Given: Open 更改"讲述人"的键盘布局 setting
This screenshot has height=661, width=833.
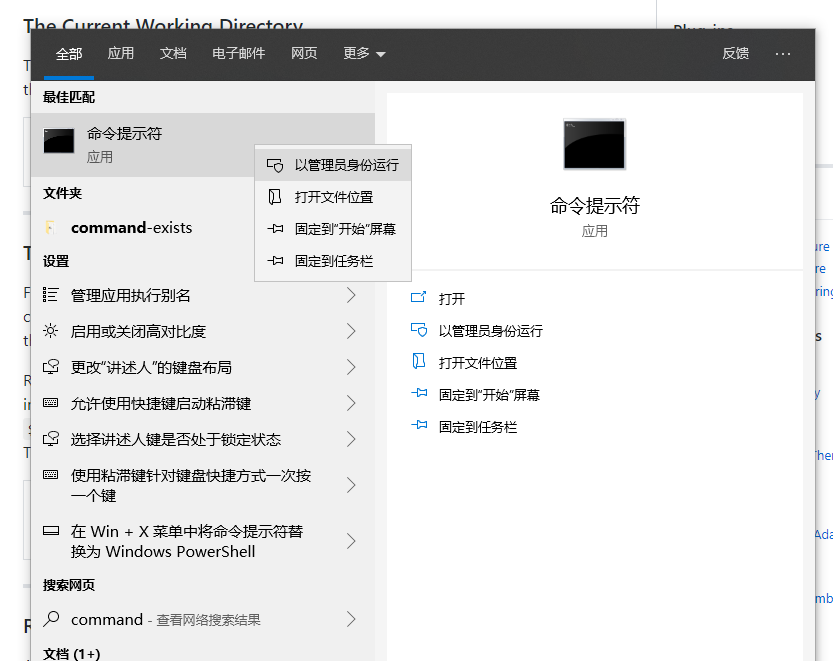Looking at the screenshot, I should (x=203, y=367).
